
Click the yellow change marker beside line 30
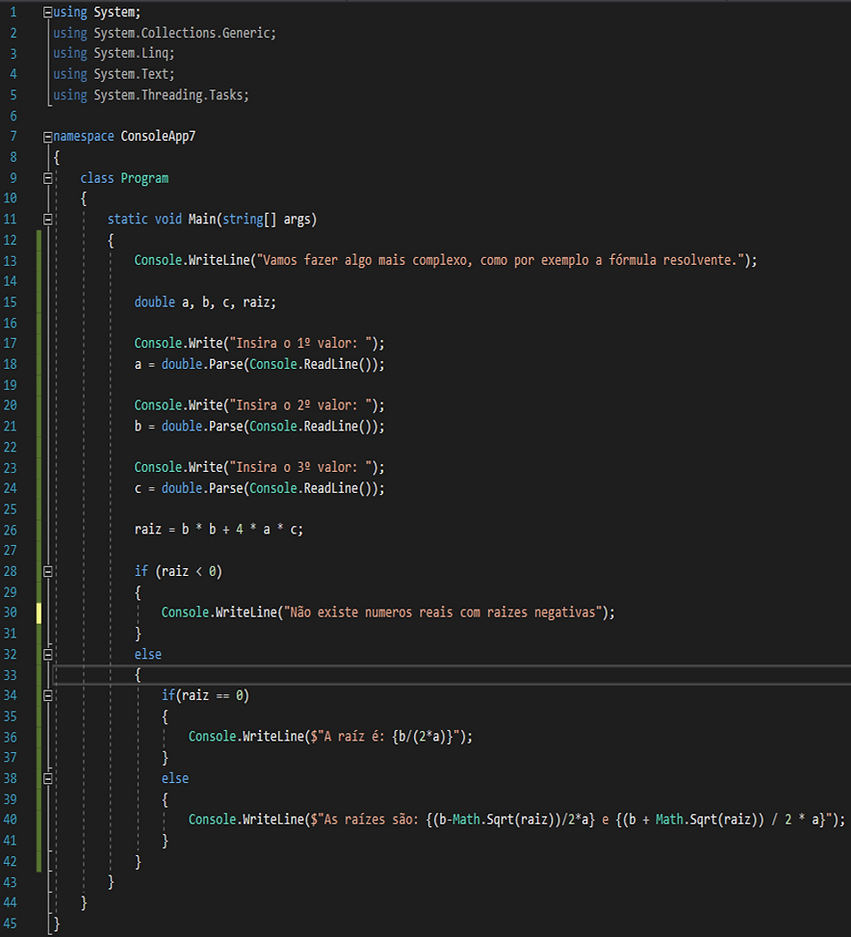click(39, 613)
